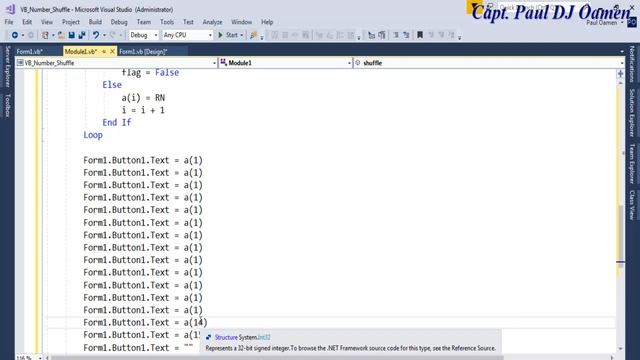The width and height of the screenshot is (640, 360).
Task: Save Module1.vb with the floppy-disk icon
Action: click(71, 35)
